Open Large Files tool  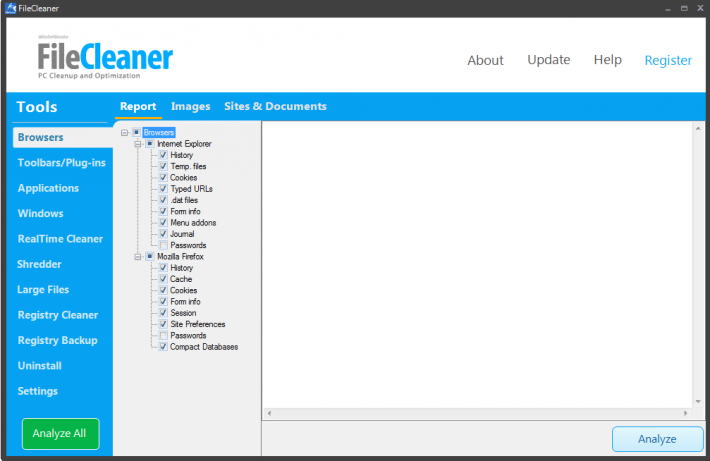(x=43, y=290)
